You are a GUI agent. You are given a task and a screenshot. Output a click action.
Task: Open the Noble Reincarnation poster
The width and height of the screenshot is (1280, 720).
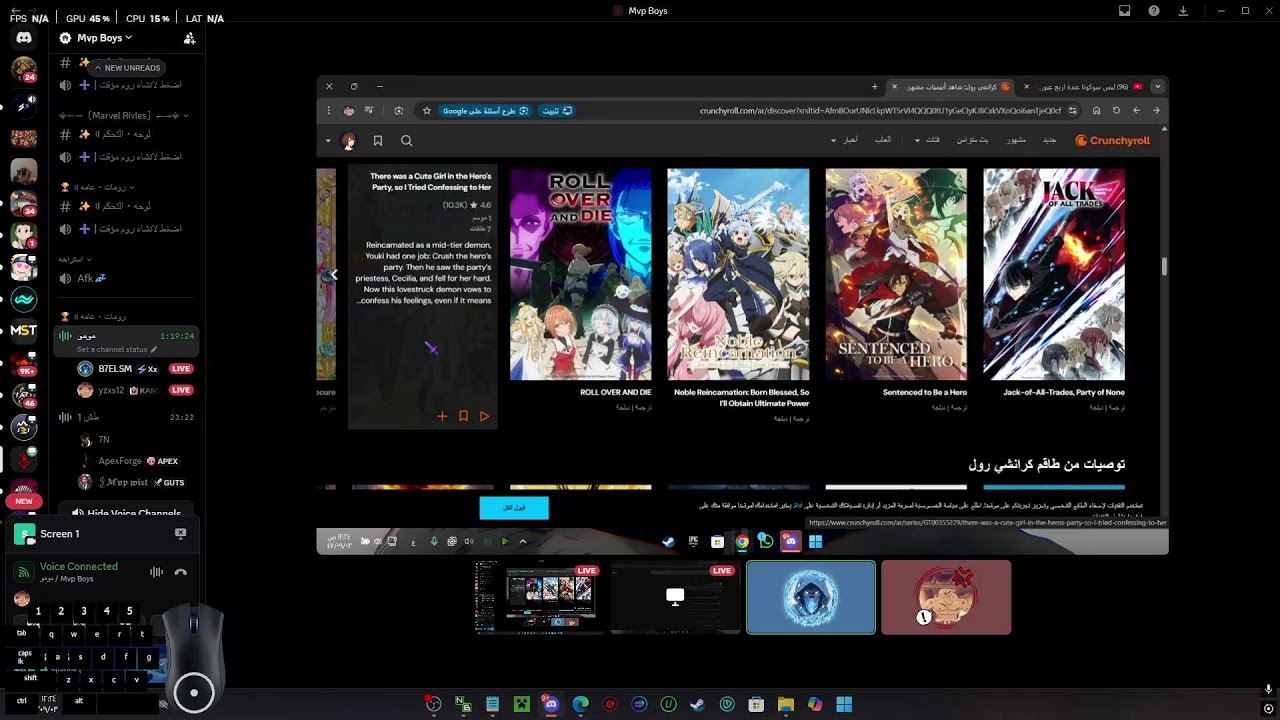point(738,274)
